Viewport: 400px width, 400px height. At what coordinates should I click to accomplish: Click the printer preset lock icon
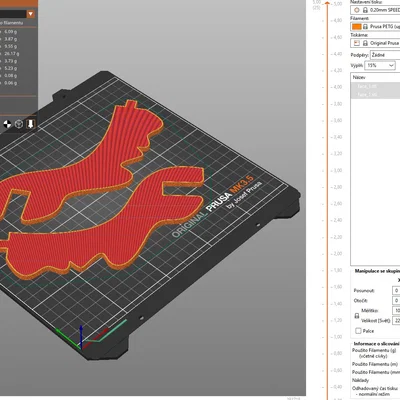click(x=365, y=43)
